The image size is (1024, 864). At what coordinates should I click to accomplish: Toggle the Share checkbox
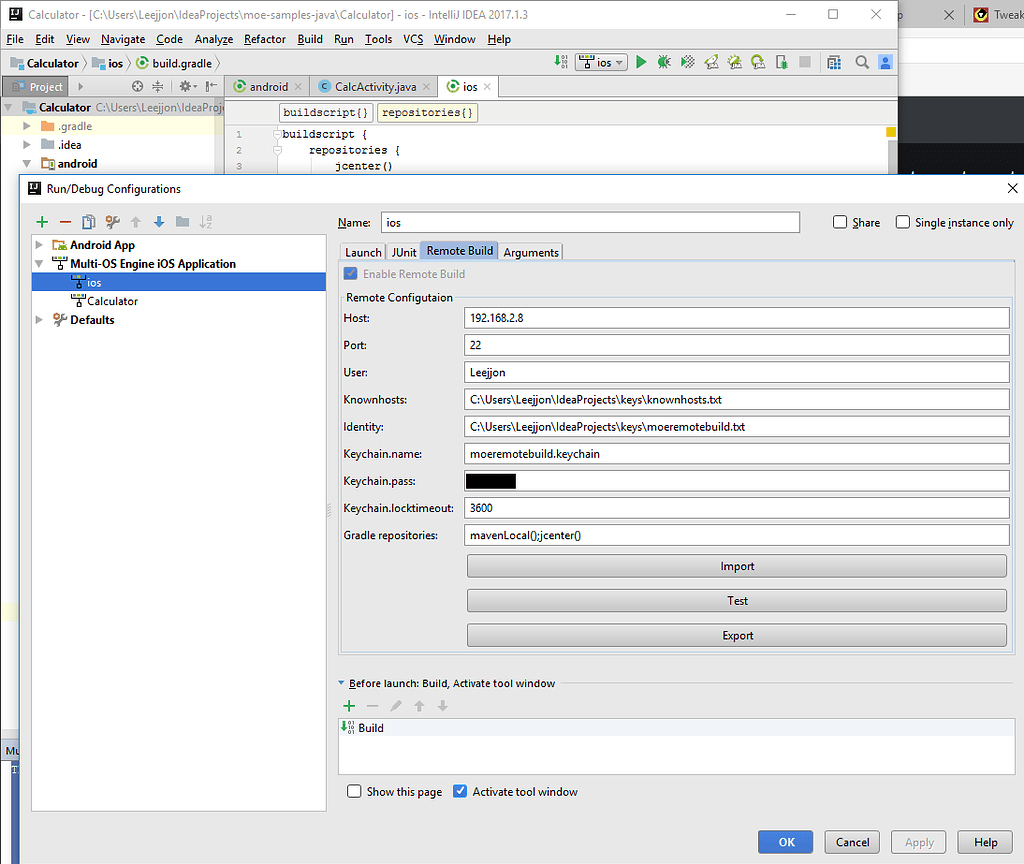click(x=840, y=222)
